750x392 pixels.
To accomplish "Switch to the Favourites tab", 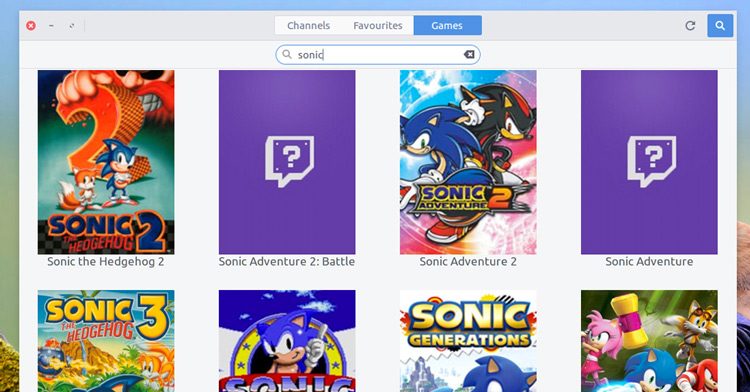I will pos(378,25).
